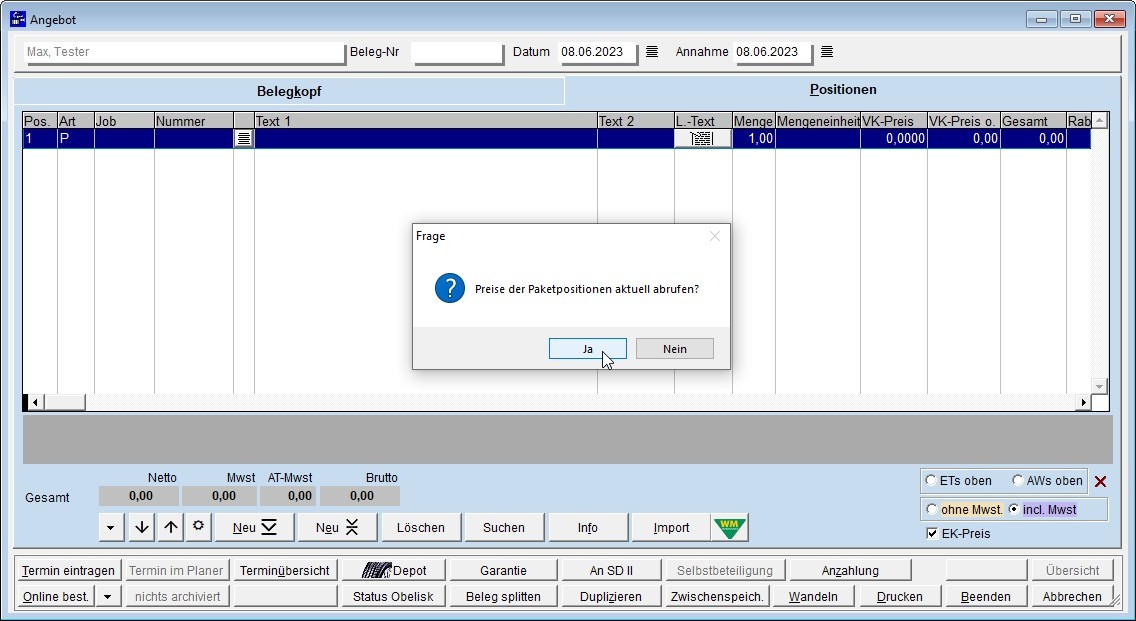Insert new position below with Neu down button
1136x621 pixels.
254,528
